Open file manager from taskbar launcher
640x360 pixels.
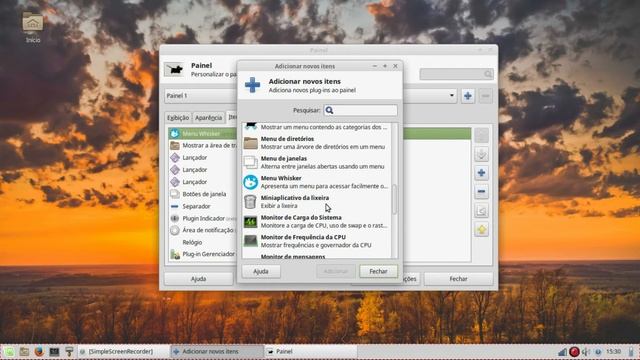click(24, 351)
